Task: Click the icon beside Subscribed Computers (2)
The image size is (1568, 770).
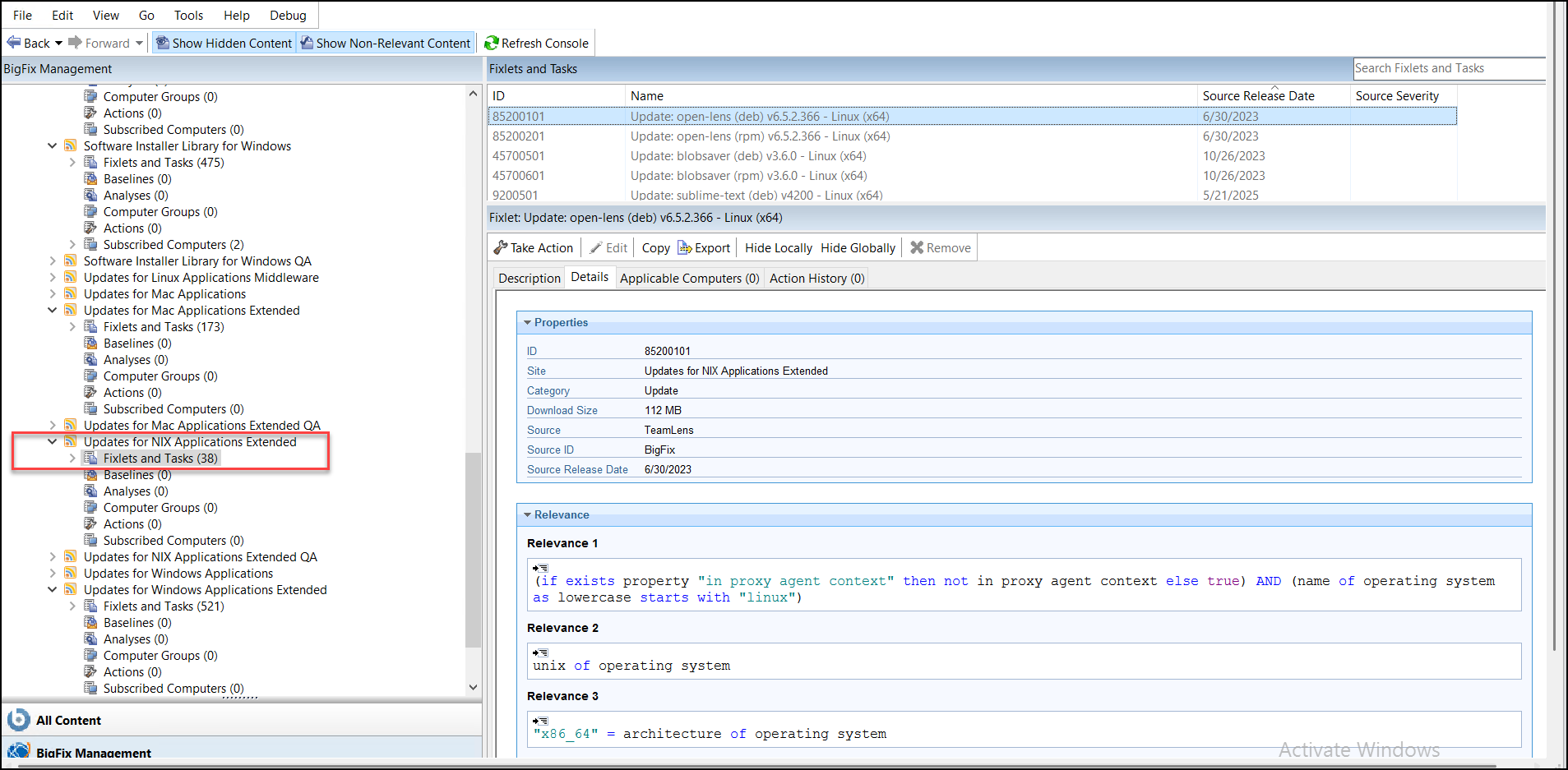Action: tap(90, 244)
